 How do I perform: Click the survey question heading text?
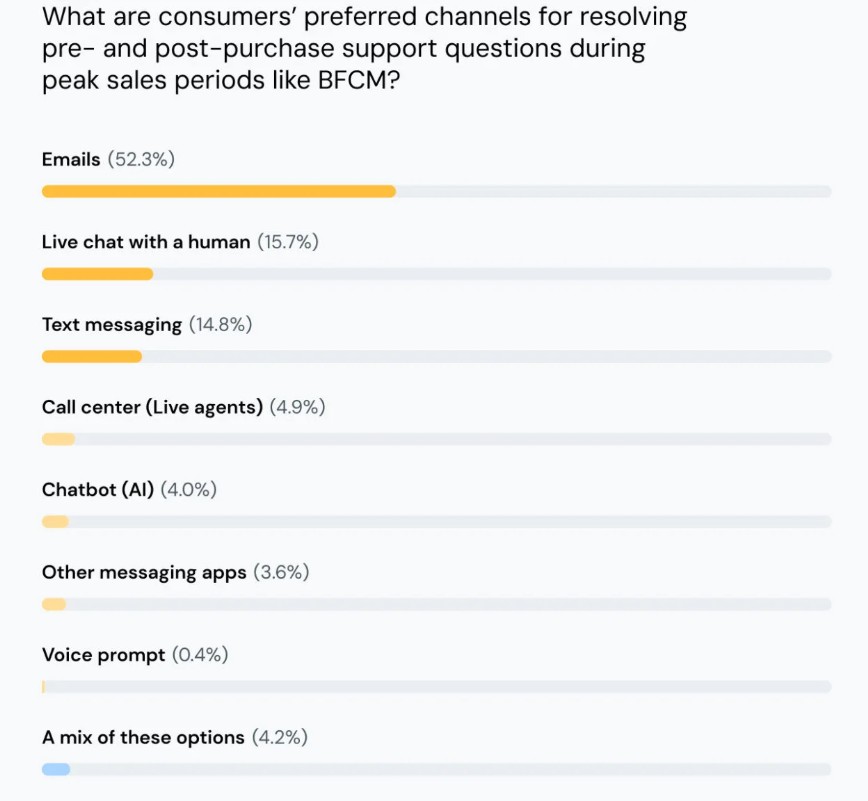(364, 48)
